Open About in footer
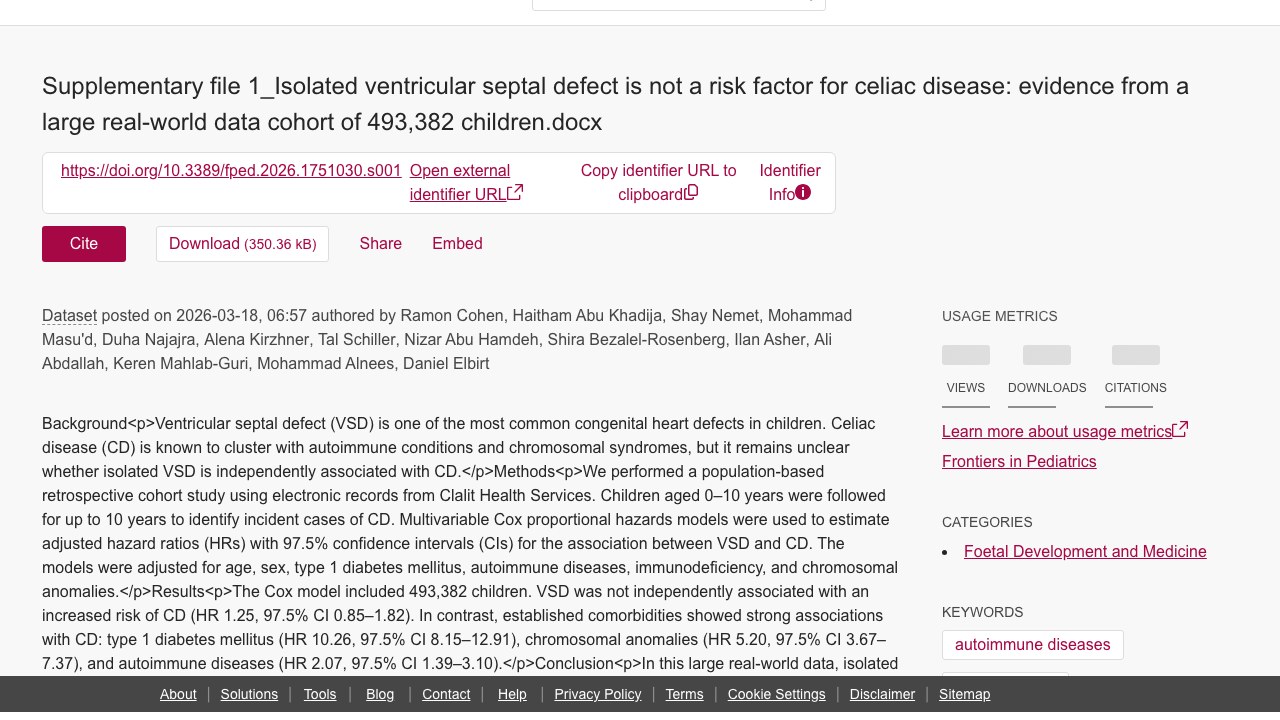The width and height of the screenshot is (1280, 720). coord(178,694)
